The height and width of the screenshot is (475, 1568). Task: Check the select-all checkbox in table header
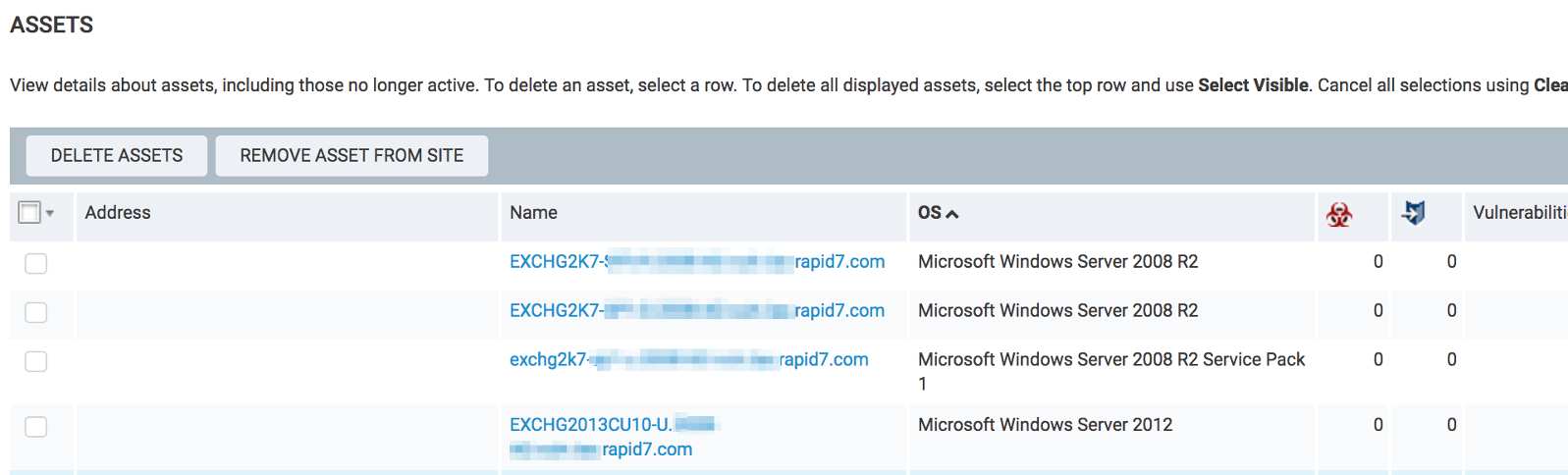29,212
